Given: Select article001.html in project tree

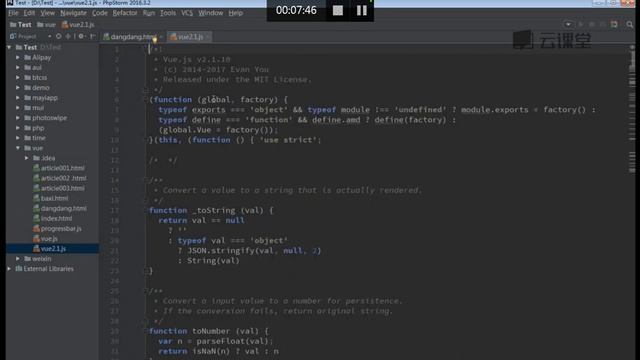Looking at the screenshot, I should click(x=59, y=168).
